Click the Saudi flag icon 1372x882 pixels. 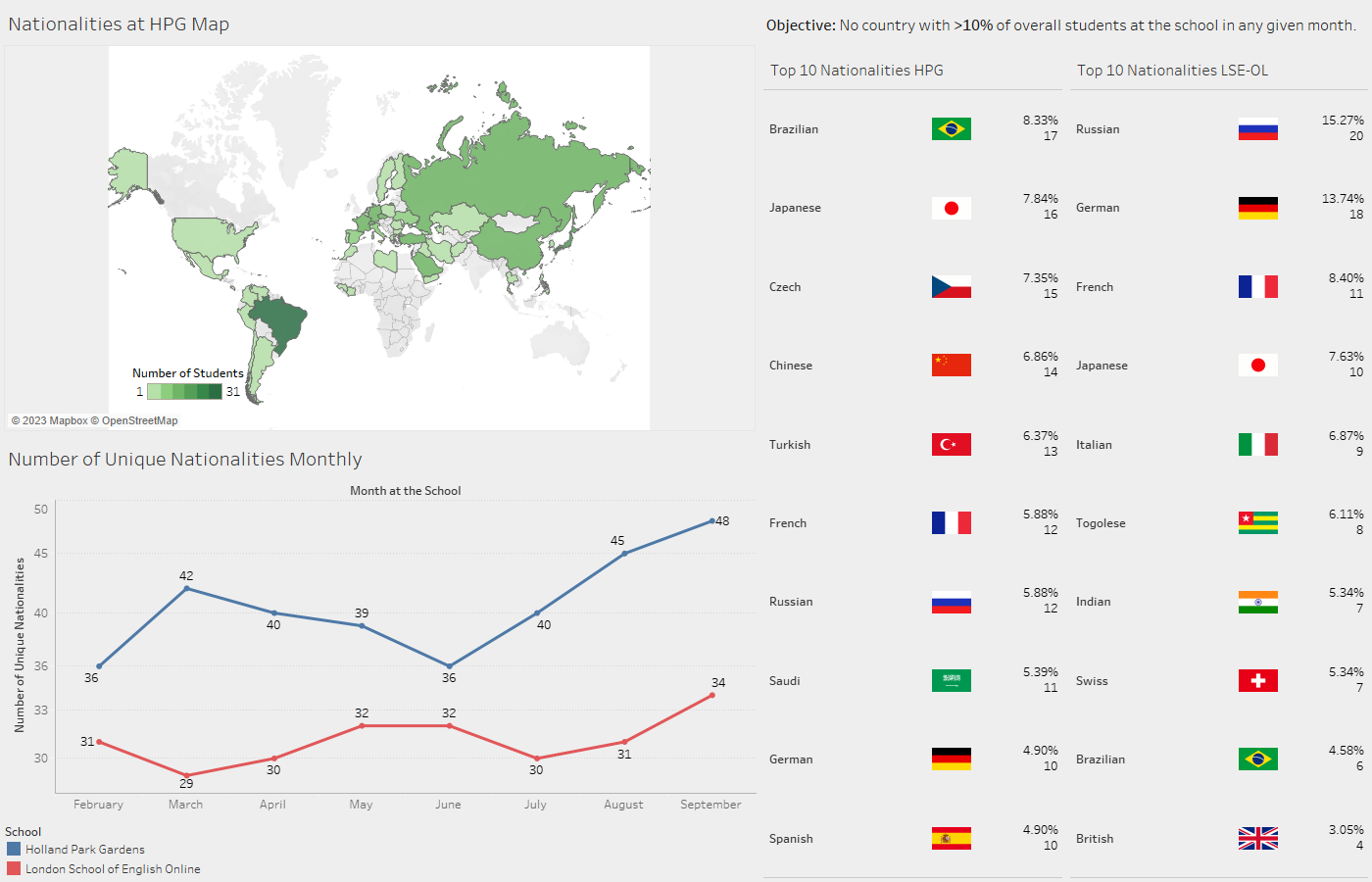pyautogui.click(x=951, y=680)
